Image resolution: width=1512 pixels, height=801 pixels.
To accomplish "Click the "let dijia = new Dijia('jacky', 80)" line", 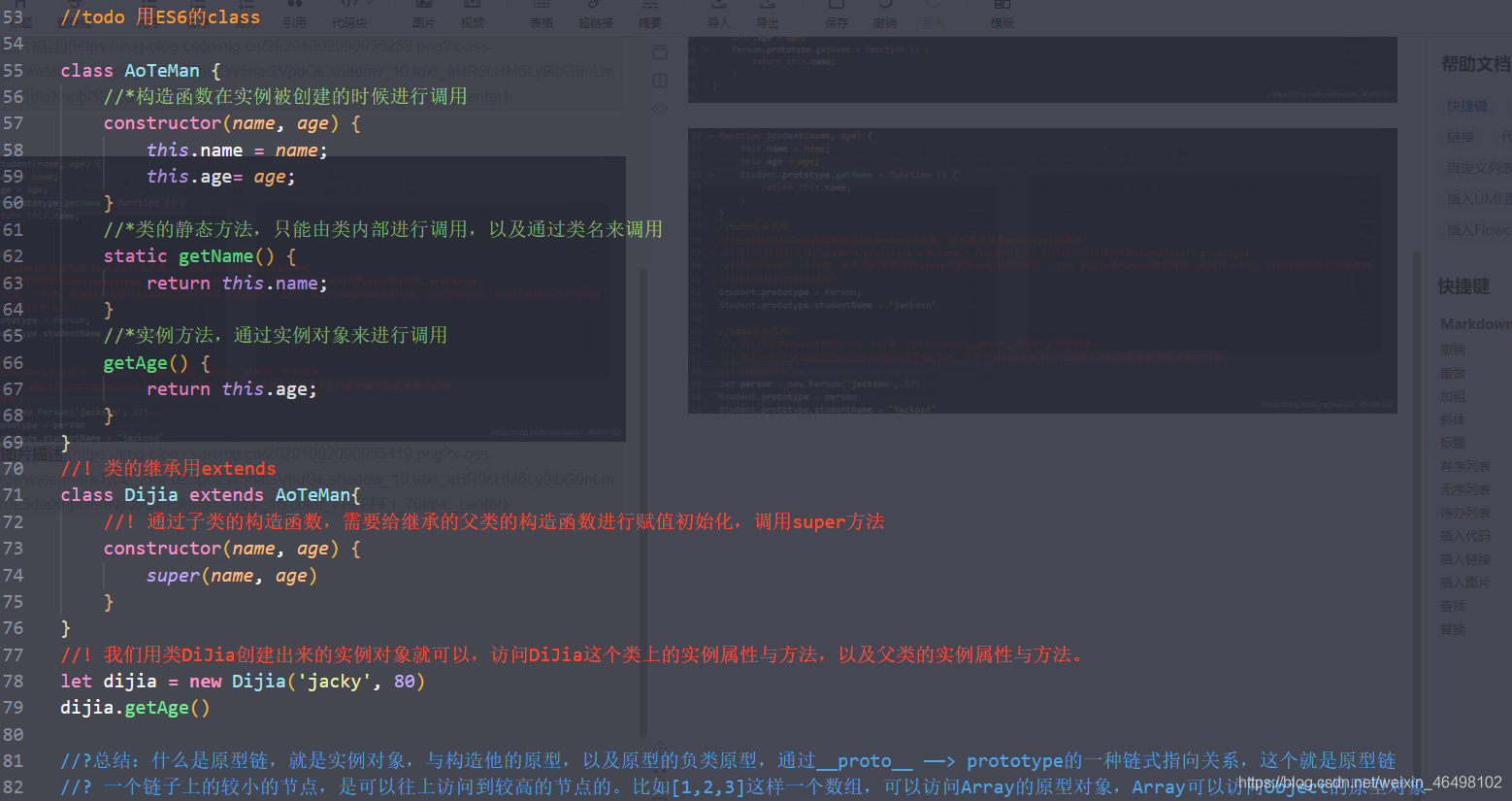I will point(243,682).
